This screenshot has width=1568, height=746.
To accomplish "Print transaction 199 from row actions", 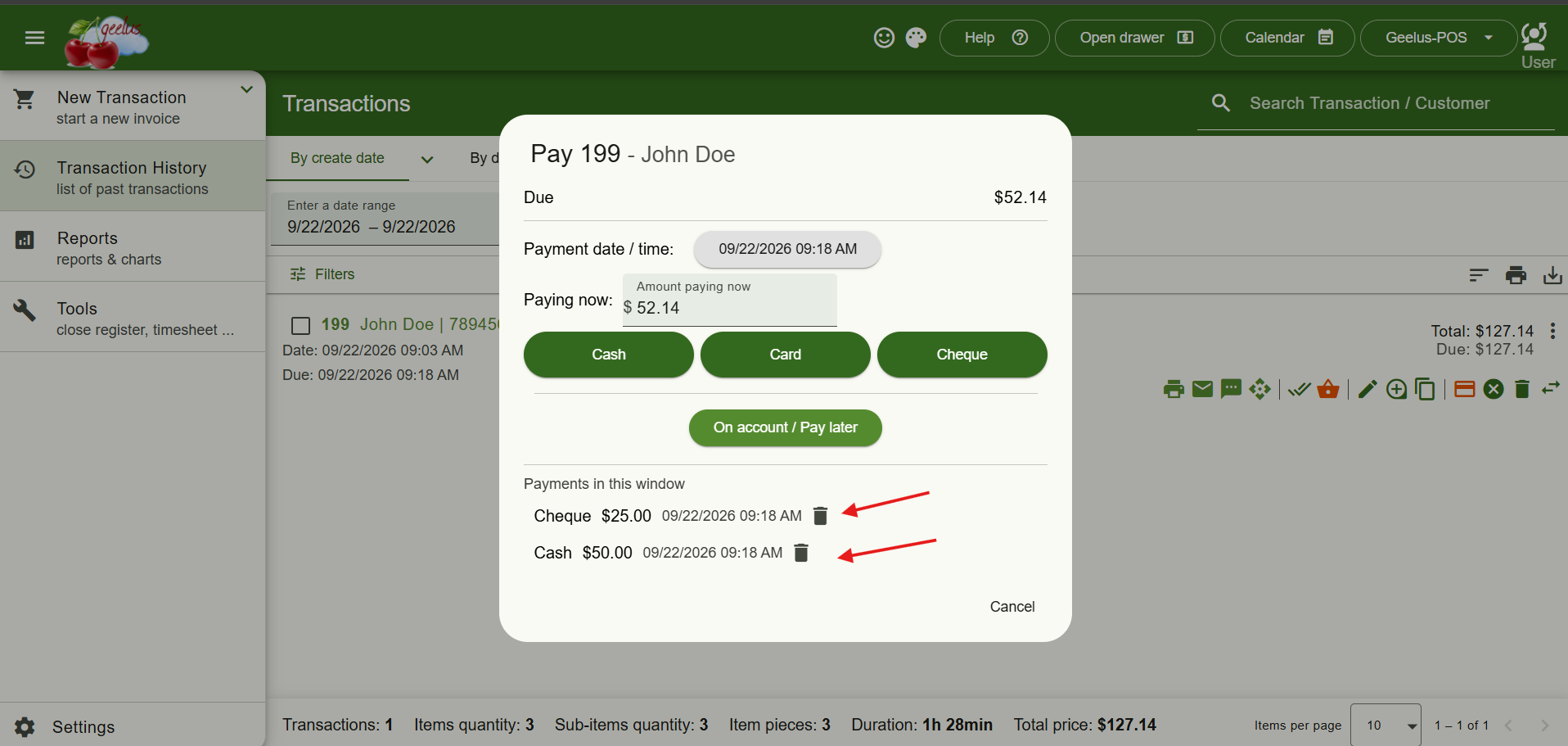I will pos(1174,389).
